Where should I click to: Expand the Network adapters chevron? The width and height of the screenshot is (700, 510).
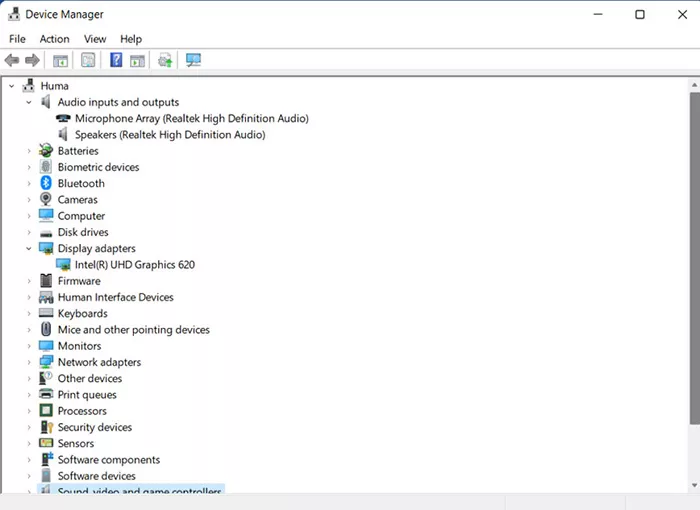tap(29, 362)
